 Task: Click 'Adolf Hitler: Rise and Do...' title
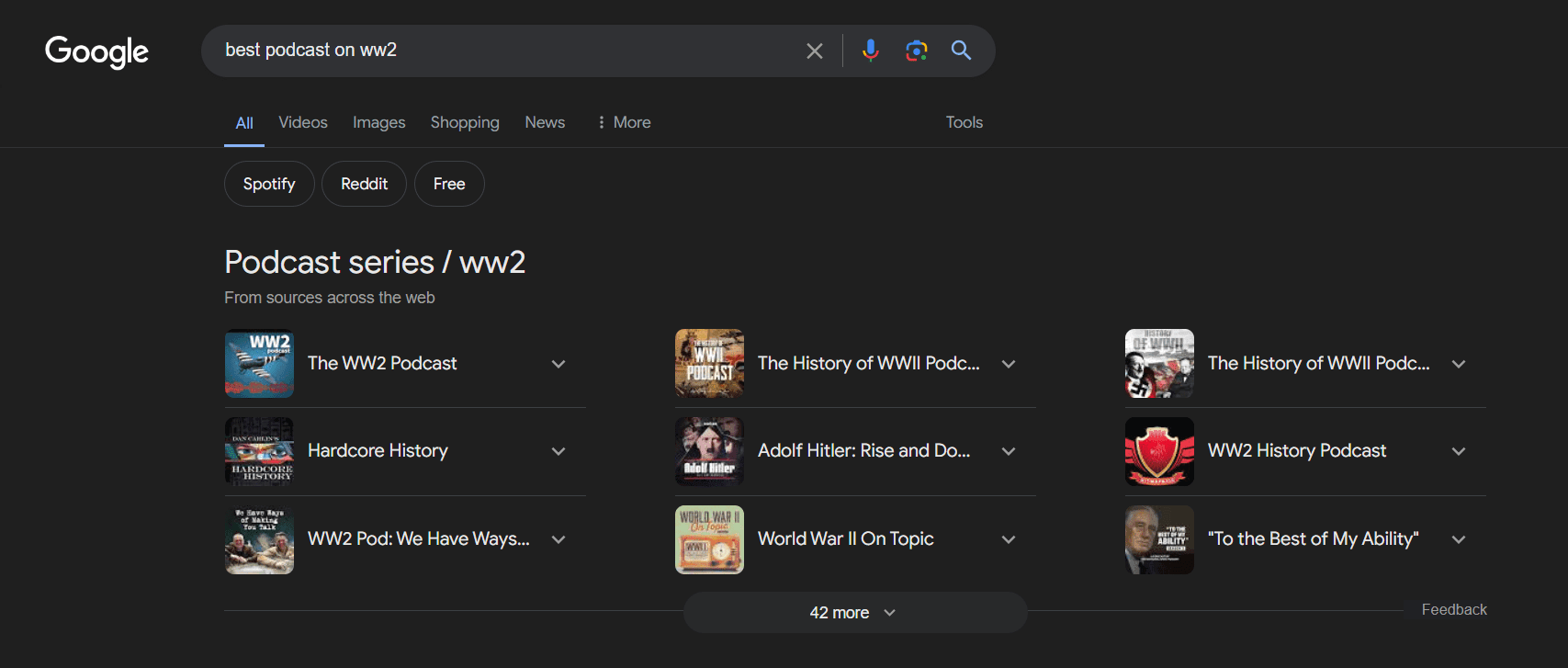pyautogui.click(x=863, y=450)
